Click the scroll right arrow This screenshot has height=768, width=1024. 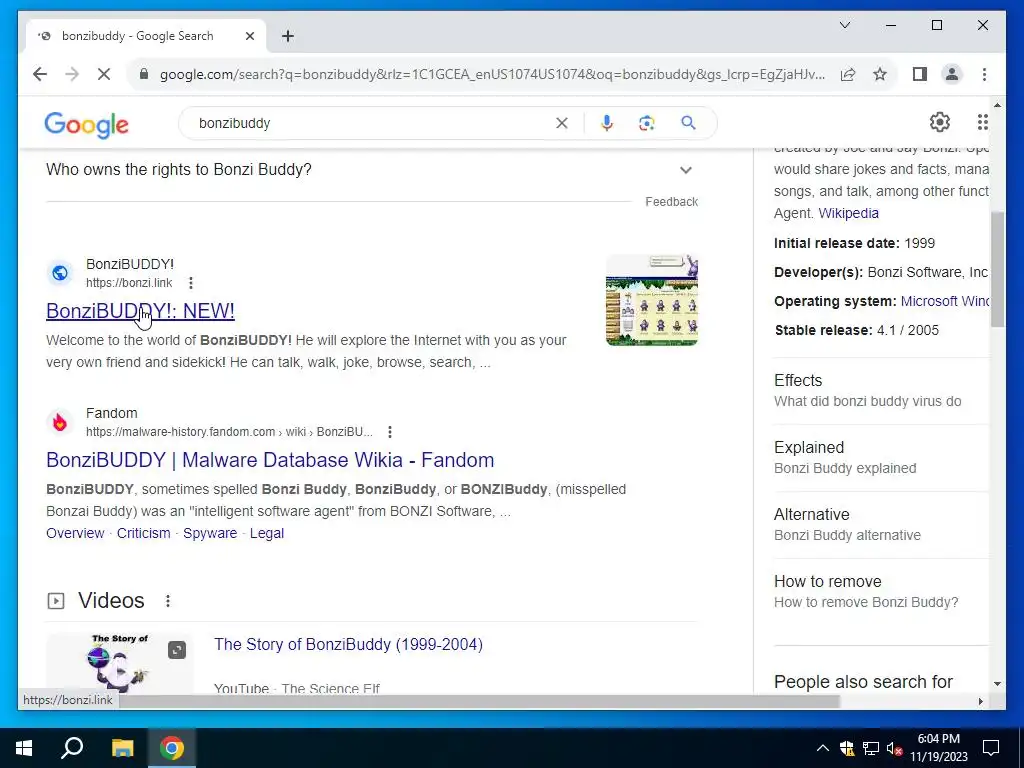(x=980, y=701)
